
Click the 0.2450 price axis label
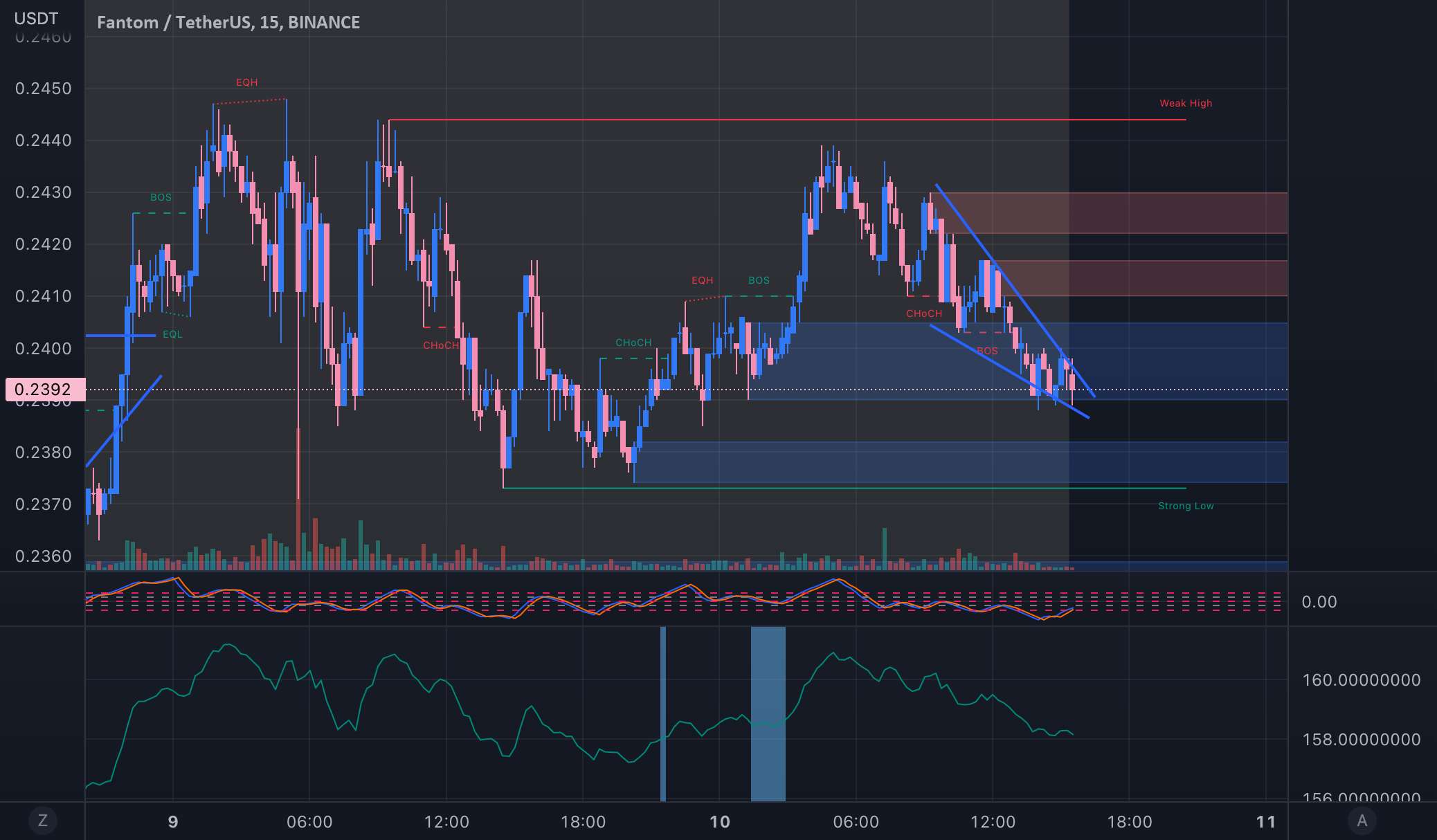pyautogui.click(x=44, y=89)
